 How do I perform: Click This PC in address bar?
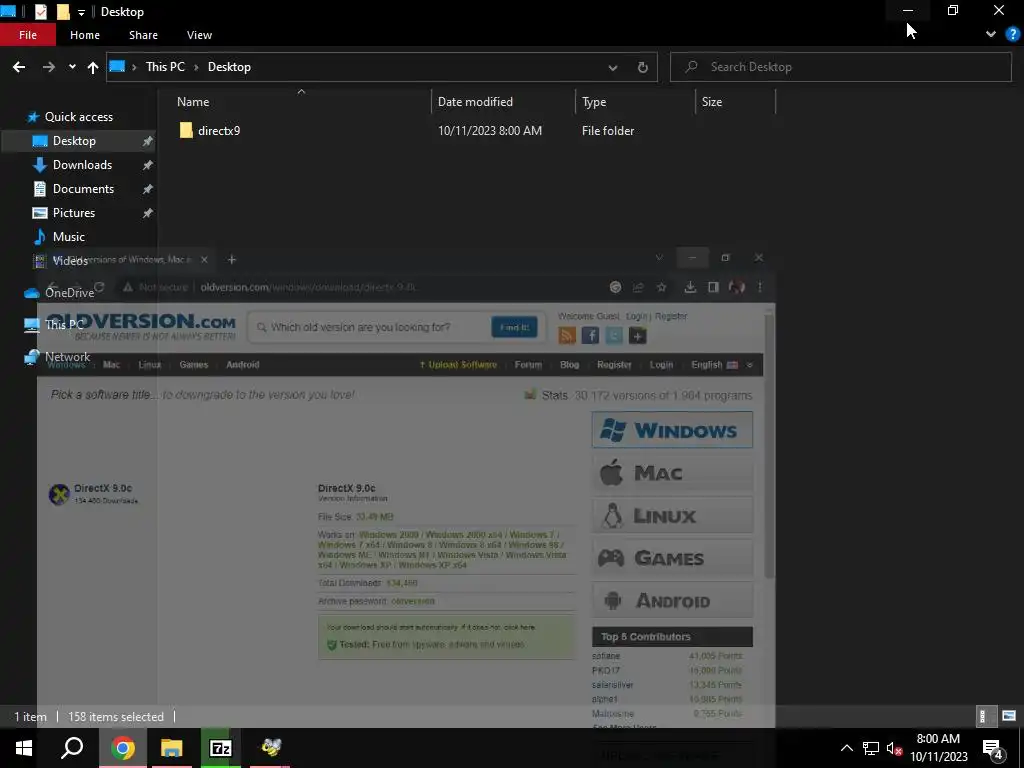pos(165,67)
